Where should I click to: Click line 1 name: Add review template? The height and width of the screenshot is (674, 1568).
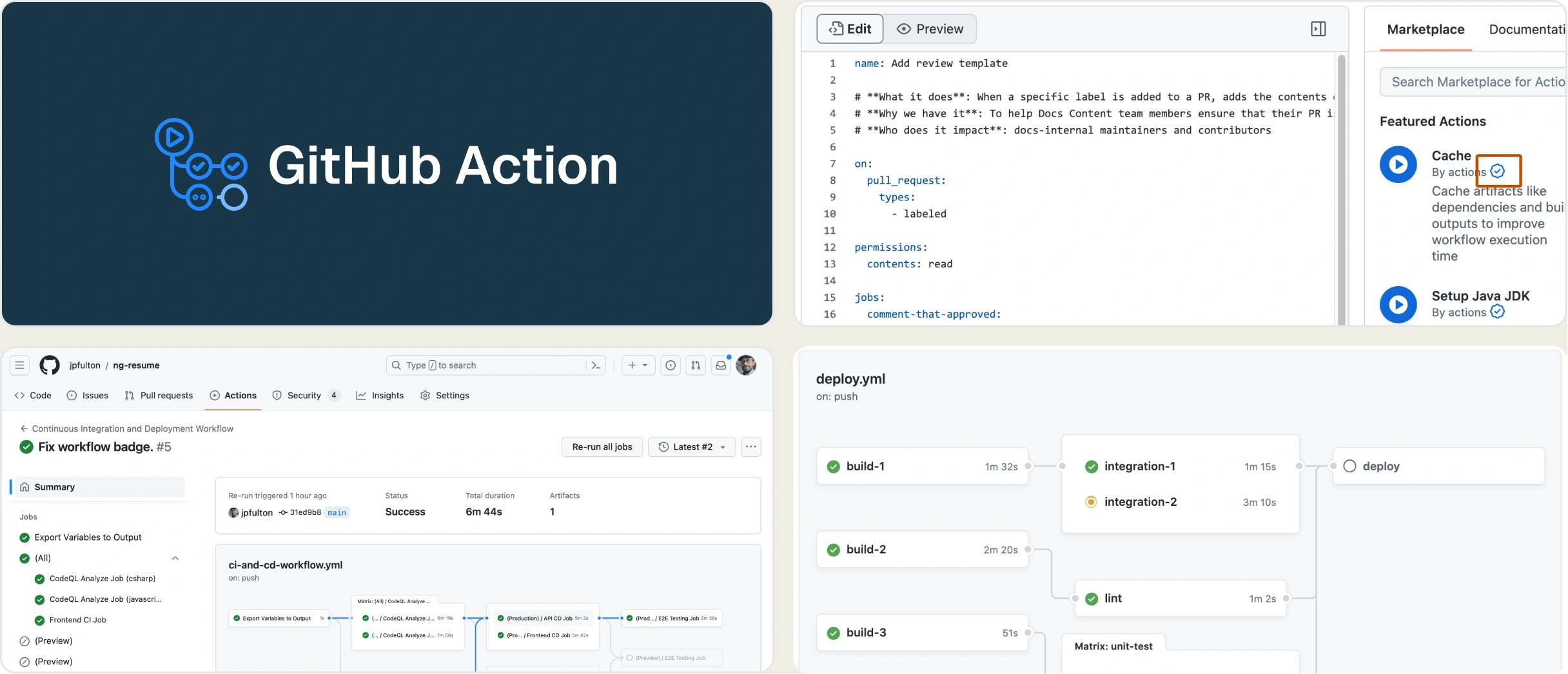point(930,63)
